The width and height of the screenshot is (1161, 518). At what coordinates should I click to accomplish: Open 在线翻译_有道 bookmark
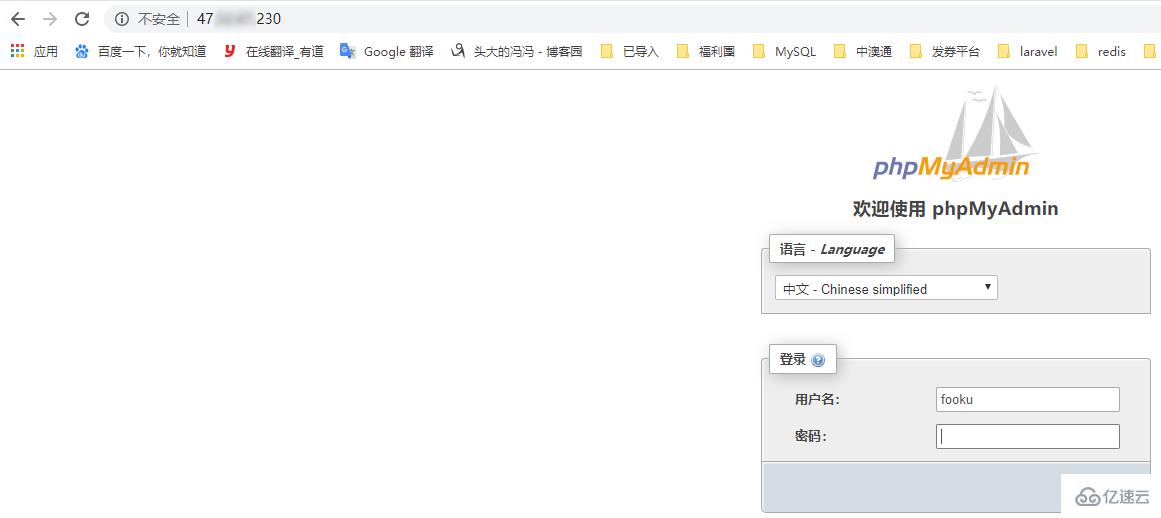click(x=273, y=52)
